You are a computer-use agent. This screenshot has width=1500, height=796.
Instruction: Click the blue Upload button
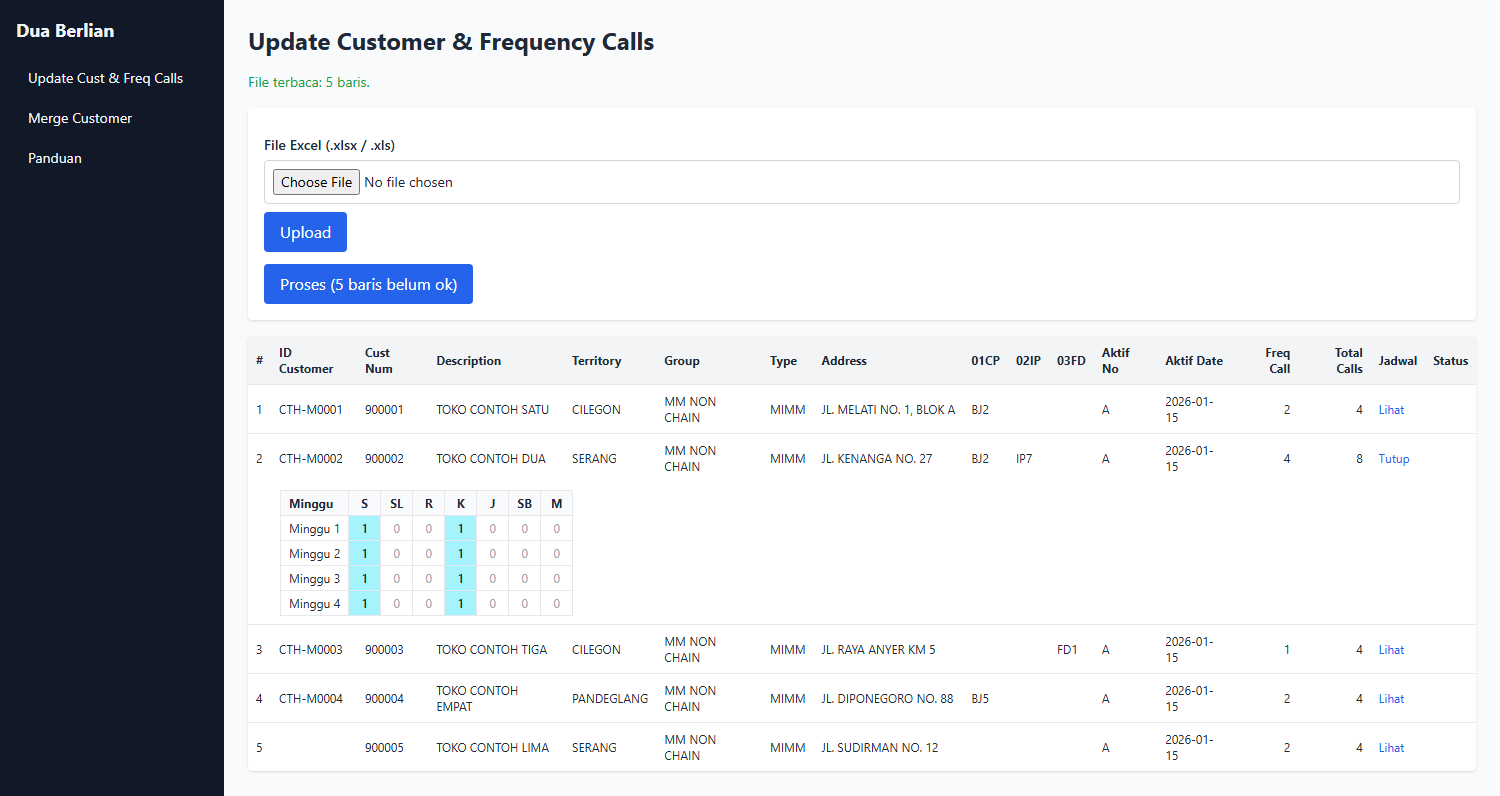pos(305,232)
